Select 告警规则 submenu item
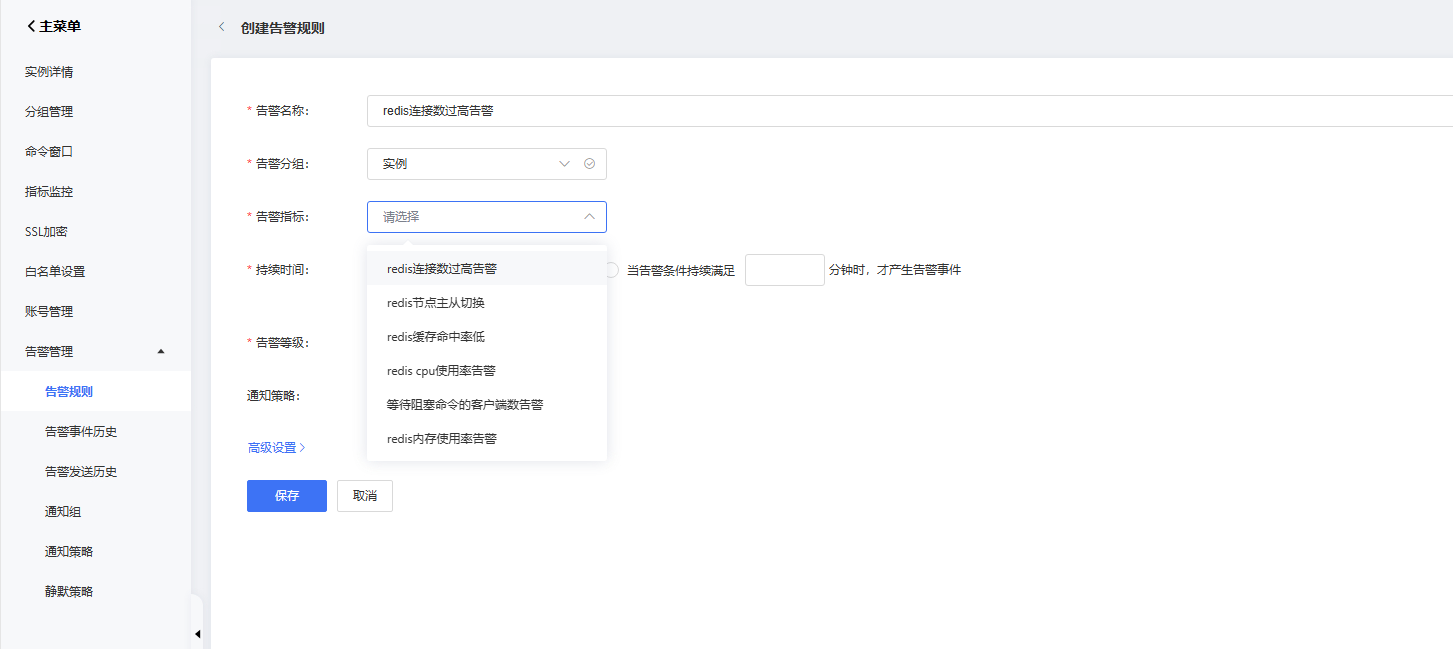The height and width of the screenshot is (649, 1453). (95, 392)
